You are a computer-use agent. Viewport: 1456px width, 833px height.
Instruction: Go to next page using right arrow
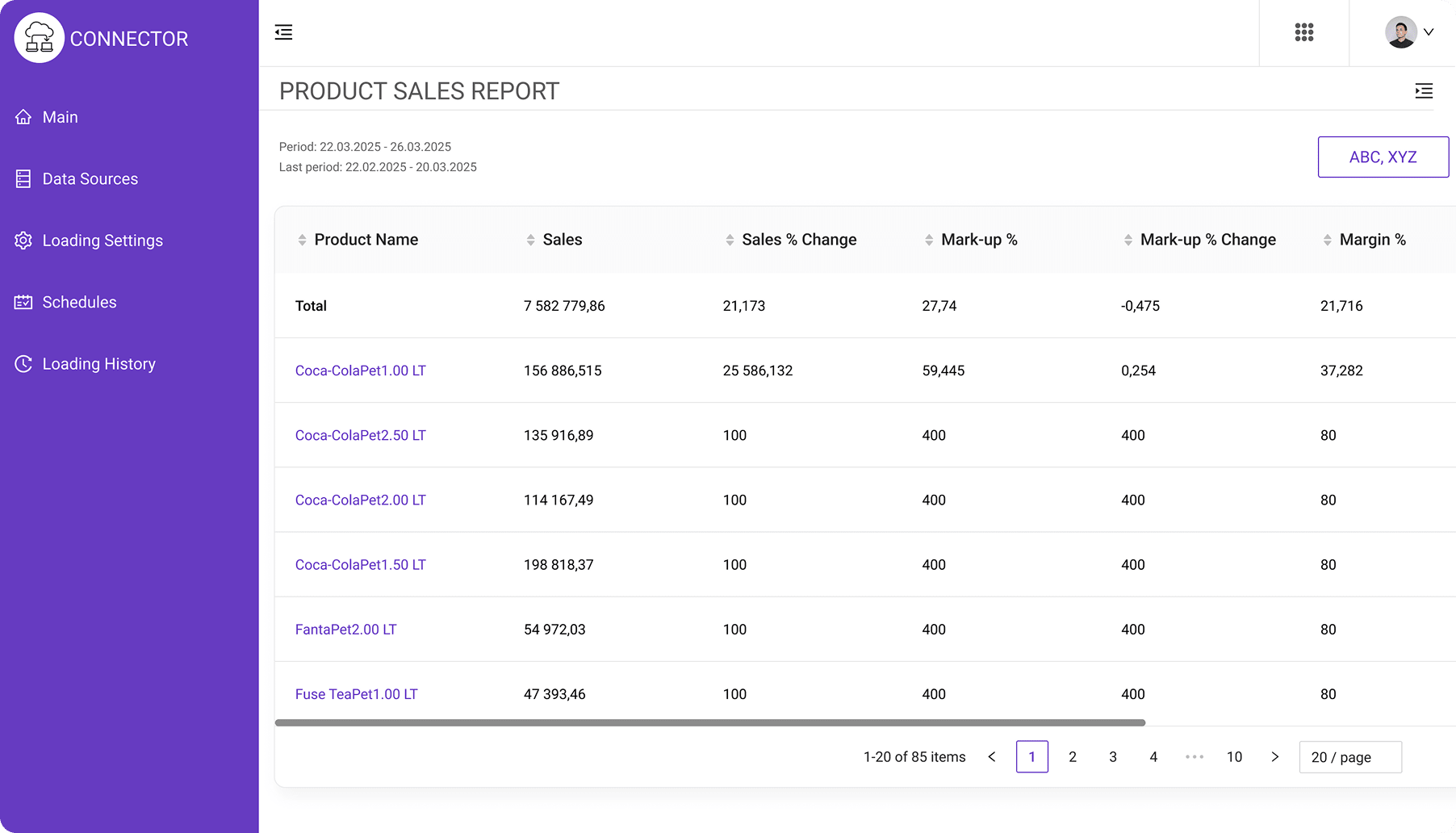point(1274,757)
